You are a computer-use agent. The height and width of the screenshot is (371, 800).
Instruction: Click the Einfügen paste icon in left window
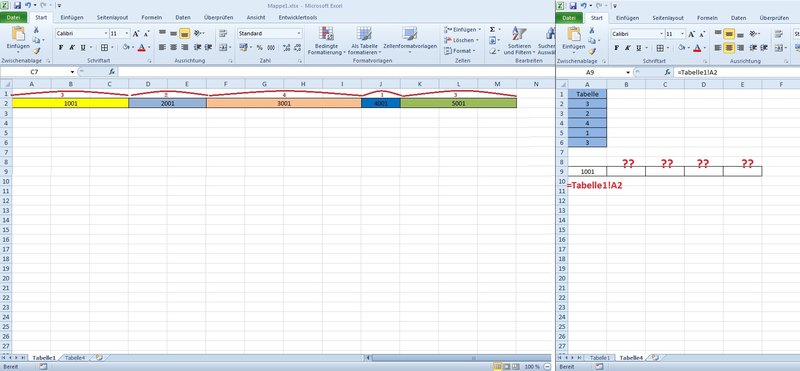(18, 34)
